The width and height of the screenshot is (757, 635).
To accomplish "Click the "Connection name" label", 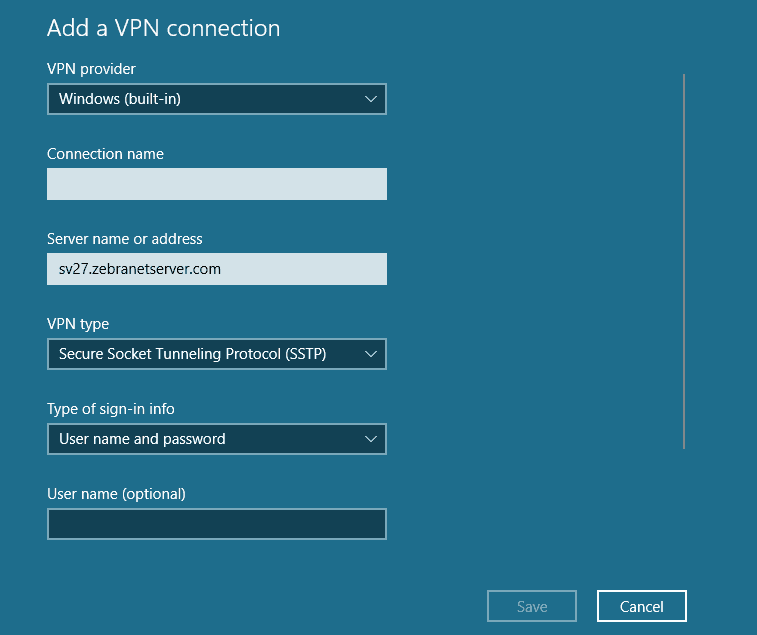I will (x=105, y=154).
